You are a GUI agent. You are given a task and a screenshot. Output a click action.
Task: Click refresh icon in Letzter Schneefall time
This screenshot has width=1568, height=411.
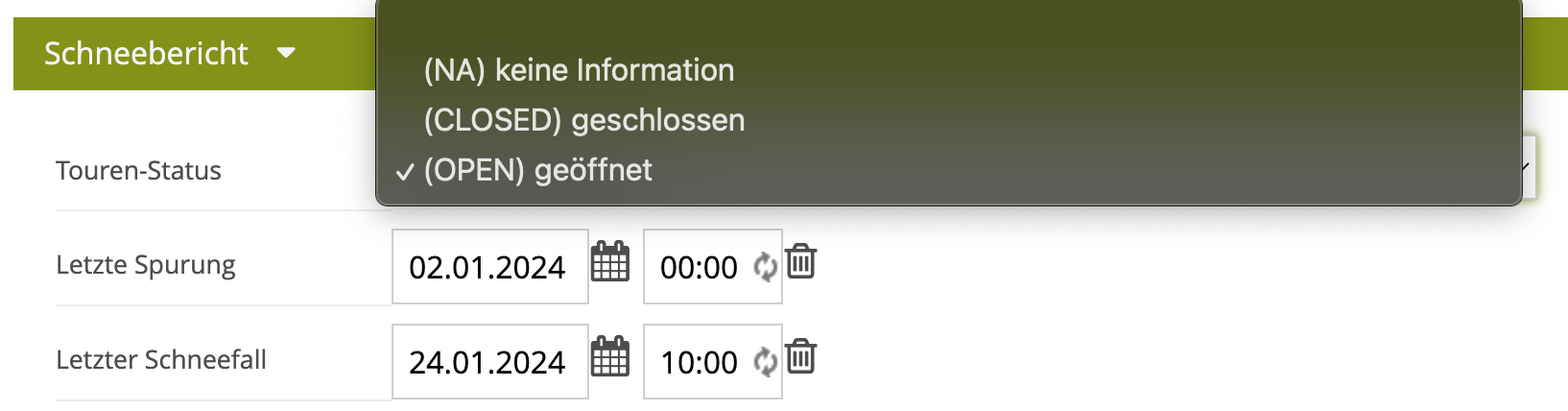(765, 361)
